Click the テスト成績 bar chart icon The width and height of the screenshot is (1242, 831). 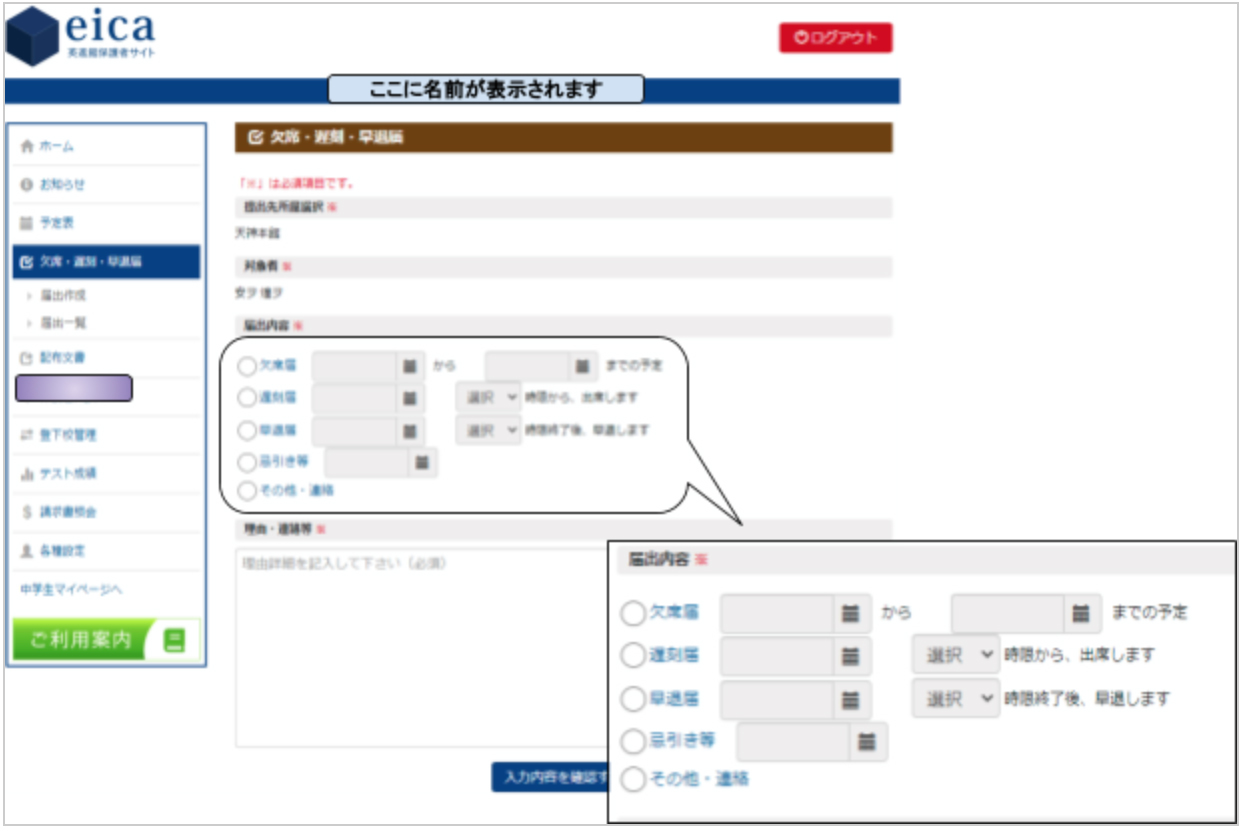(x=28, y=474)
